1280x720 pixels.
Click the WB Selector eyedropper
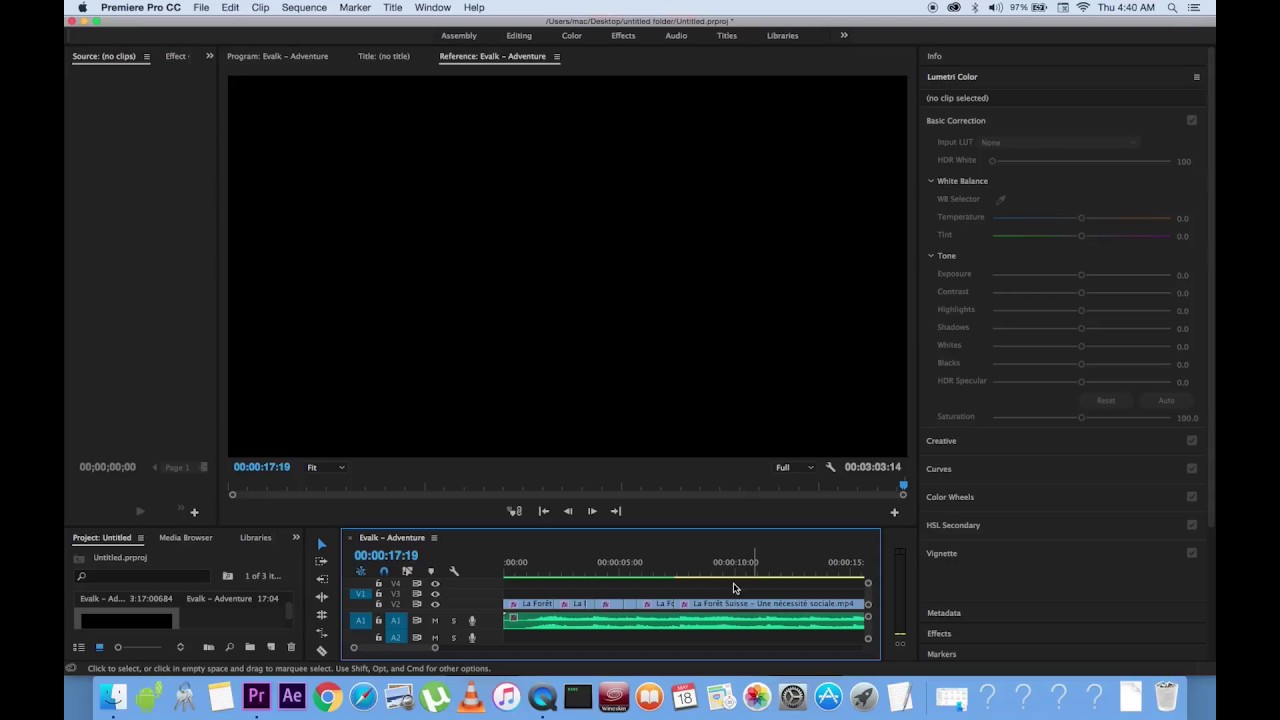point(1000,199)
